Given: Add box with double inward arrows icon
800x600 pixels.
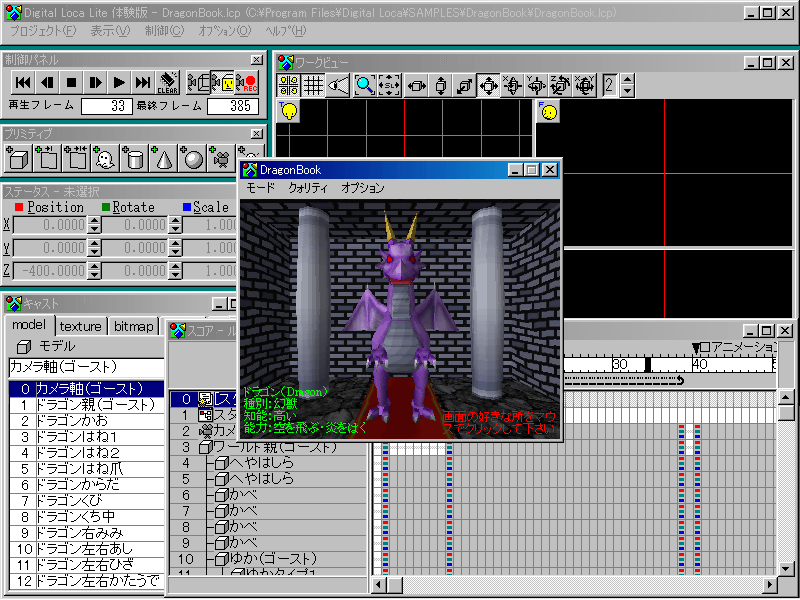Looking at the screenshot, I should coord(76,158).
